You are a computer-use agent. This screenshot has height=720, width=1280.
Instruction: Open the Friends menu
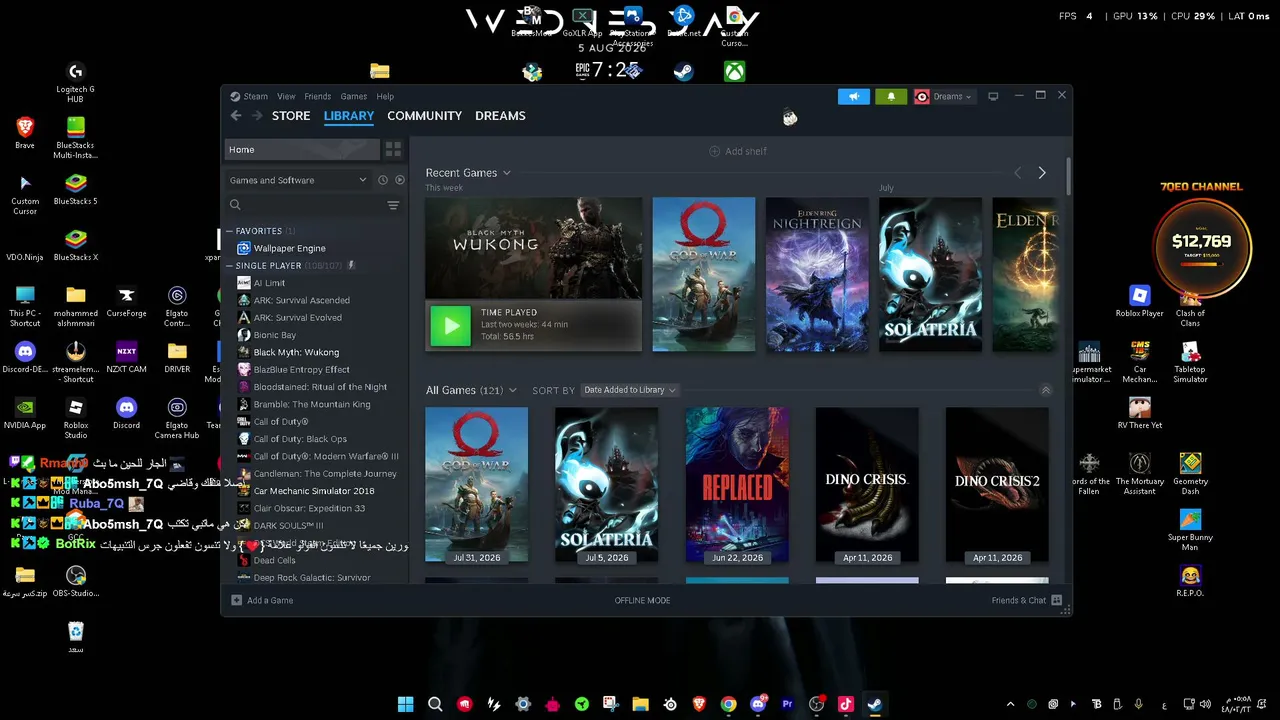[317, 96]
